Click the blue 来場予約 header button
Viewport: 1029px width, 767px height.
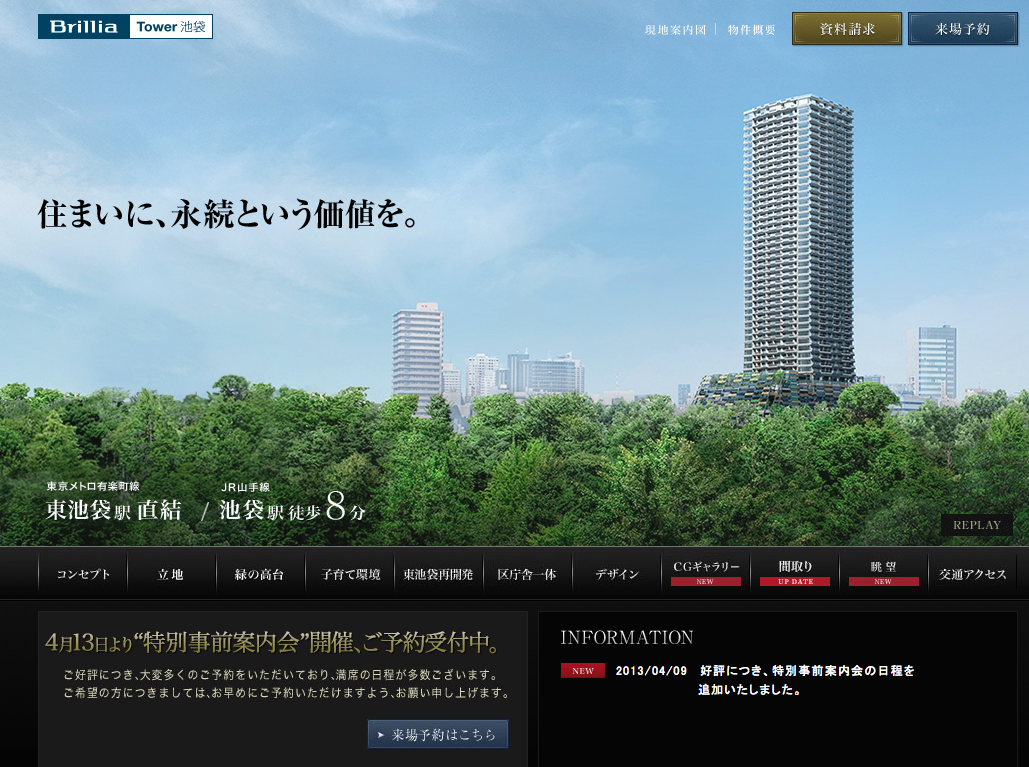pyautogui.click(x=962, y=29)
